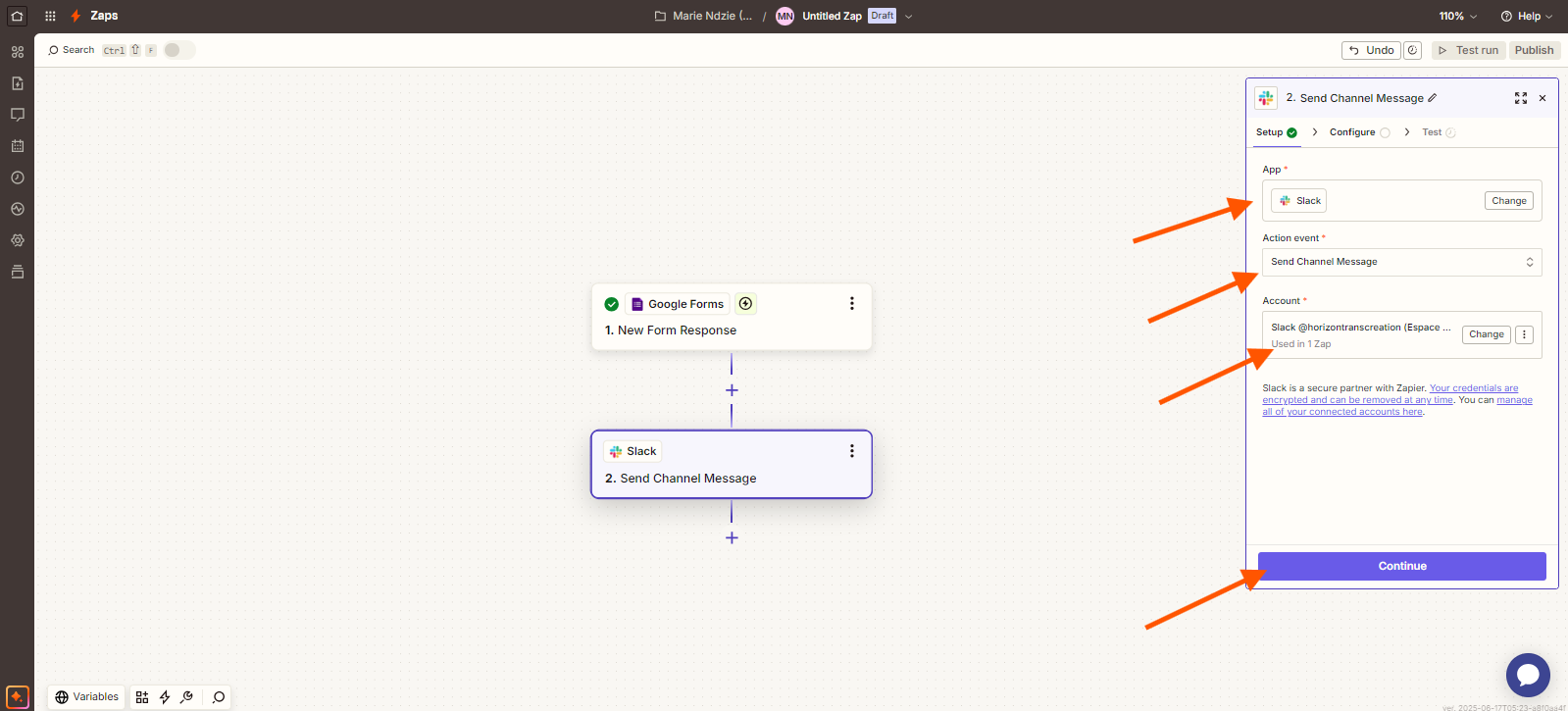This screenshot has height=711, width=1568.
Task: Click the magnifier icon in bottom toolbar
Action: 219,697
